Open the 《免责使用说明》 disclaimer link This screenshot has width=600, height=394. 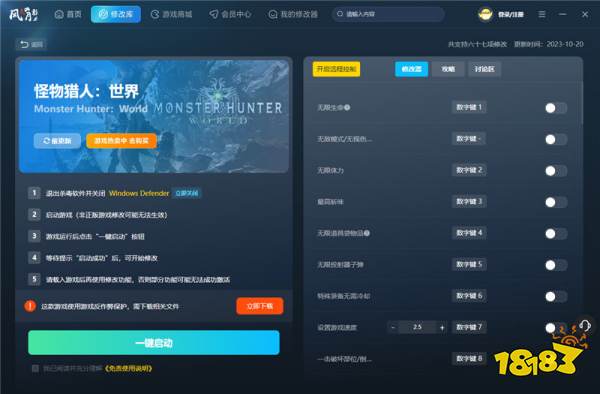(128, 368)
